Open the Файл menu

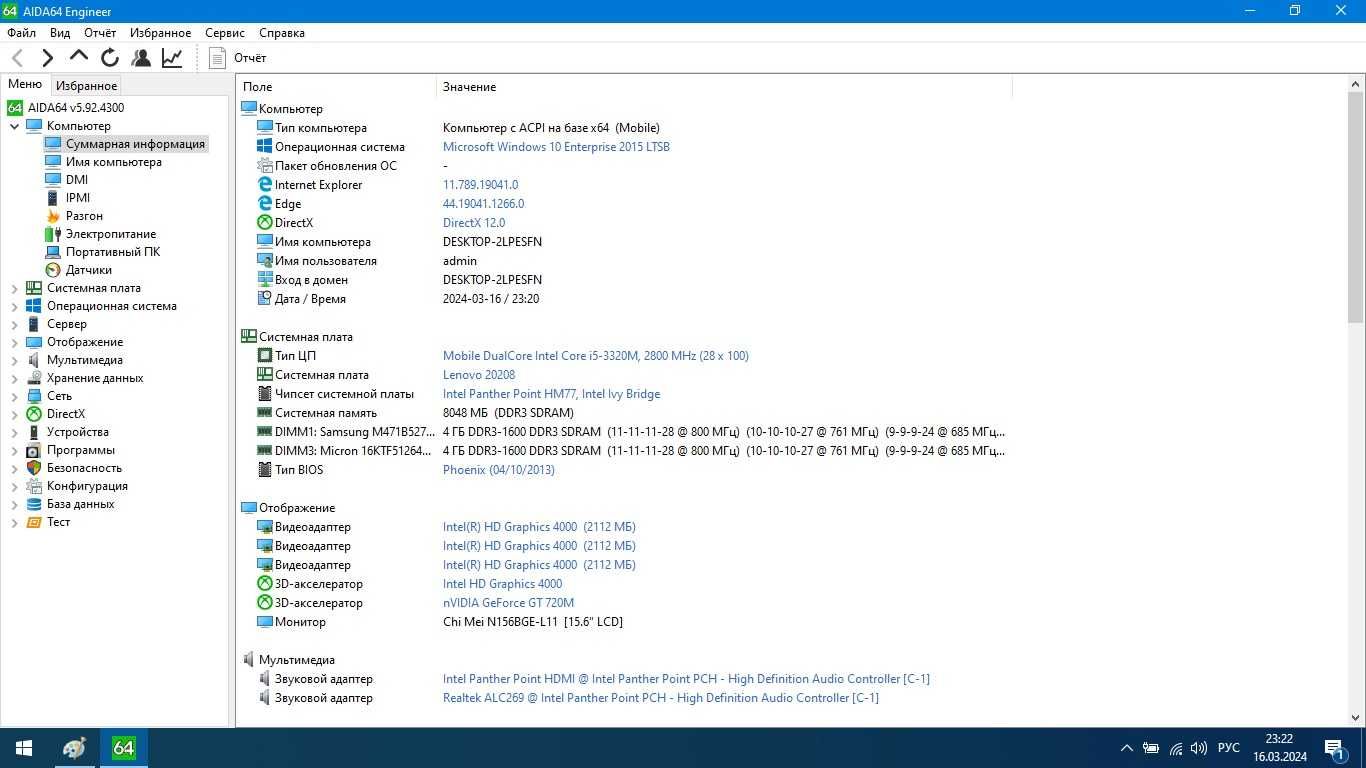pyautogui.click(x=21, y=33)
